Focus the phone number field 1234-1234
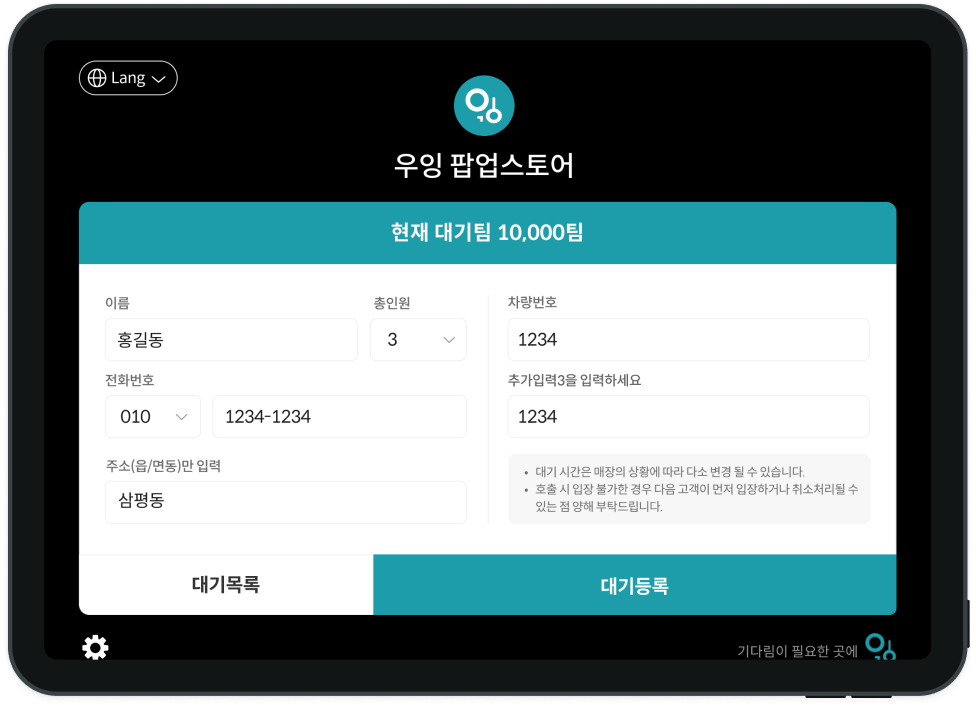976x708 pixels. tap(339, 417)
